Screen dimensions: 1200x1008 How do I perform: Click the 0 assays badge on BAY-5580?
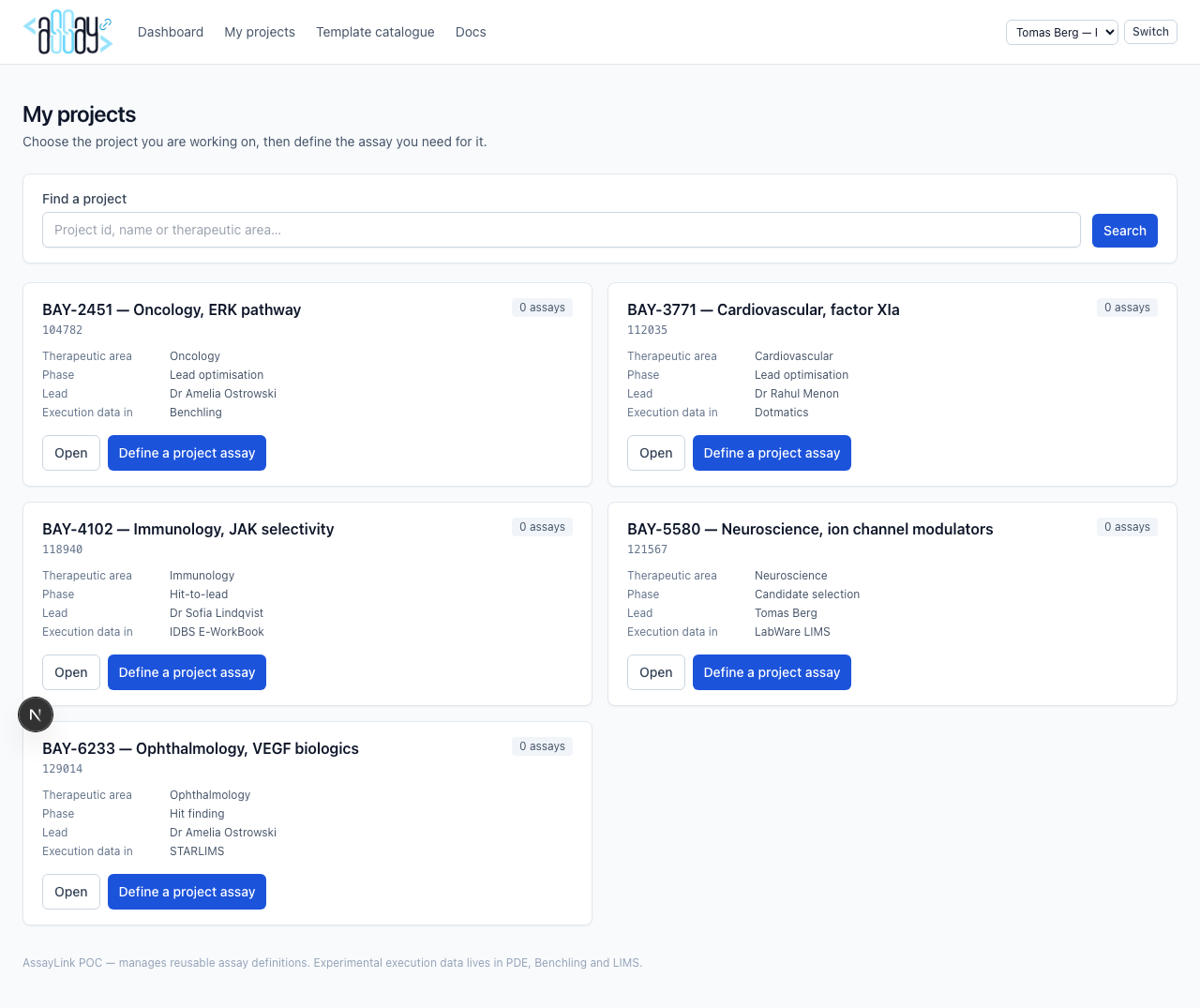tap(1127, 527)
